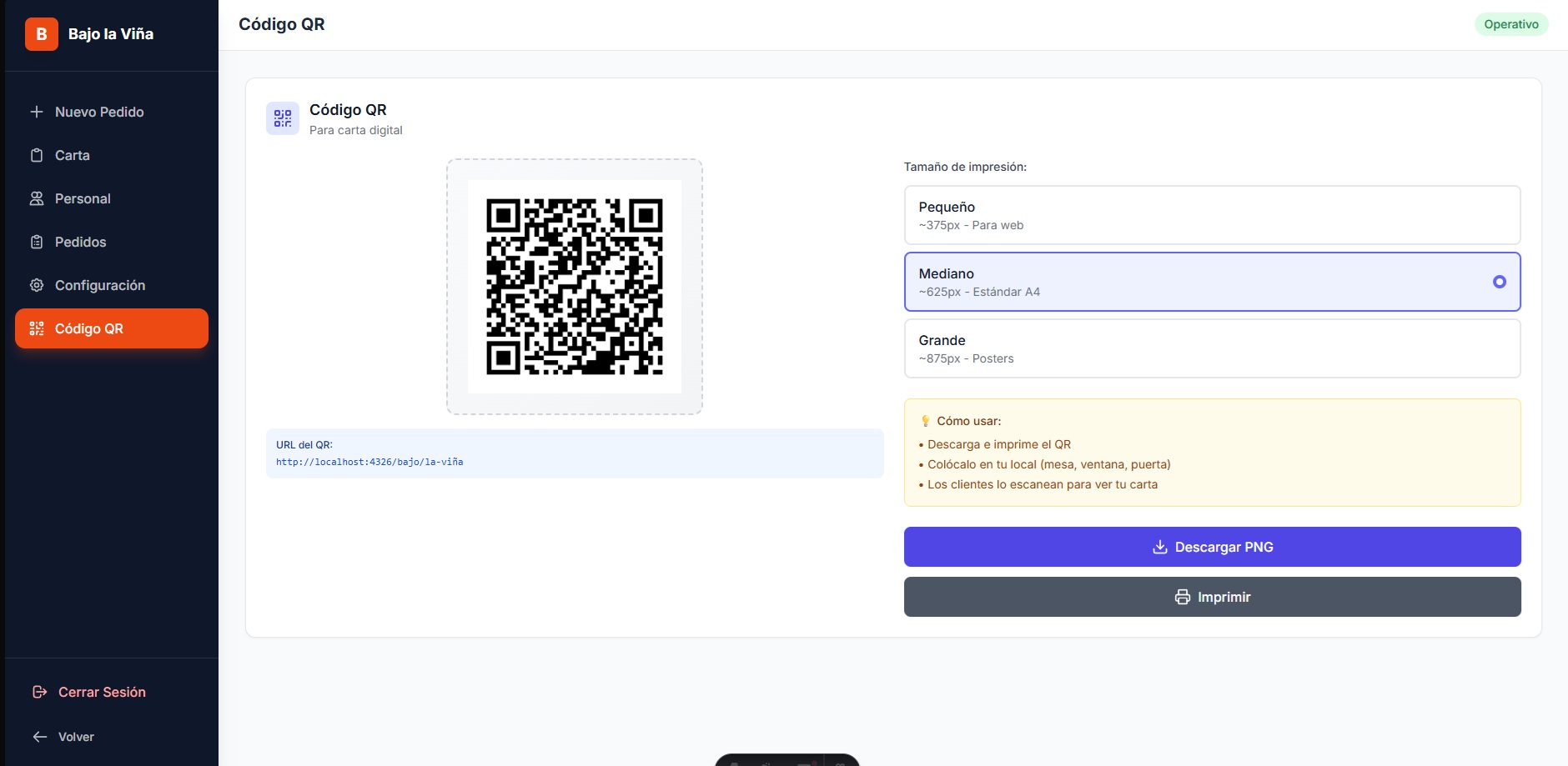Viewport: 1568px width, 766px height.
Task: Open Carta via its clipboard icon
Action: pyautogui.click(x=37, y=155)
